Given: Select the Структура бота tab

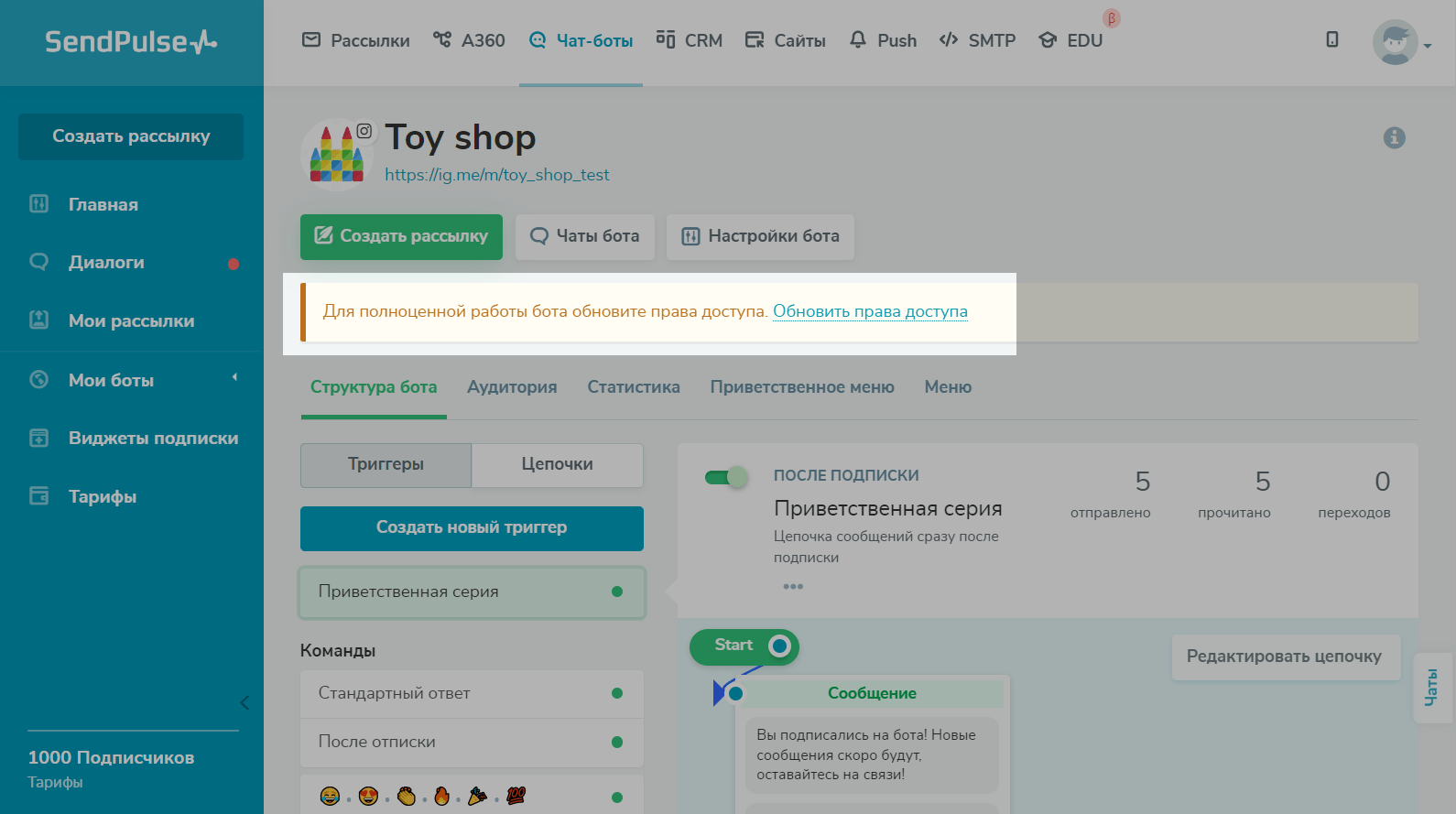Looking at the screenshot, I should pyautogui.click(x=374, y=387).
